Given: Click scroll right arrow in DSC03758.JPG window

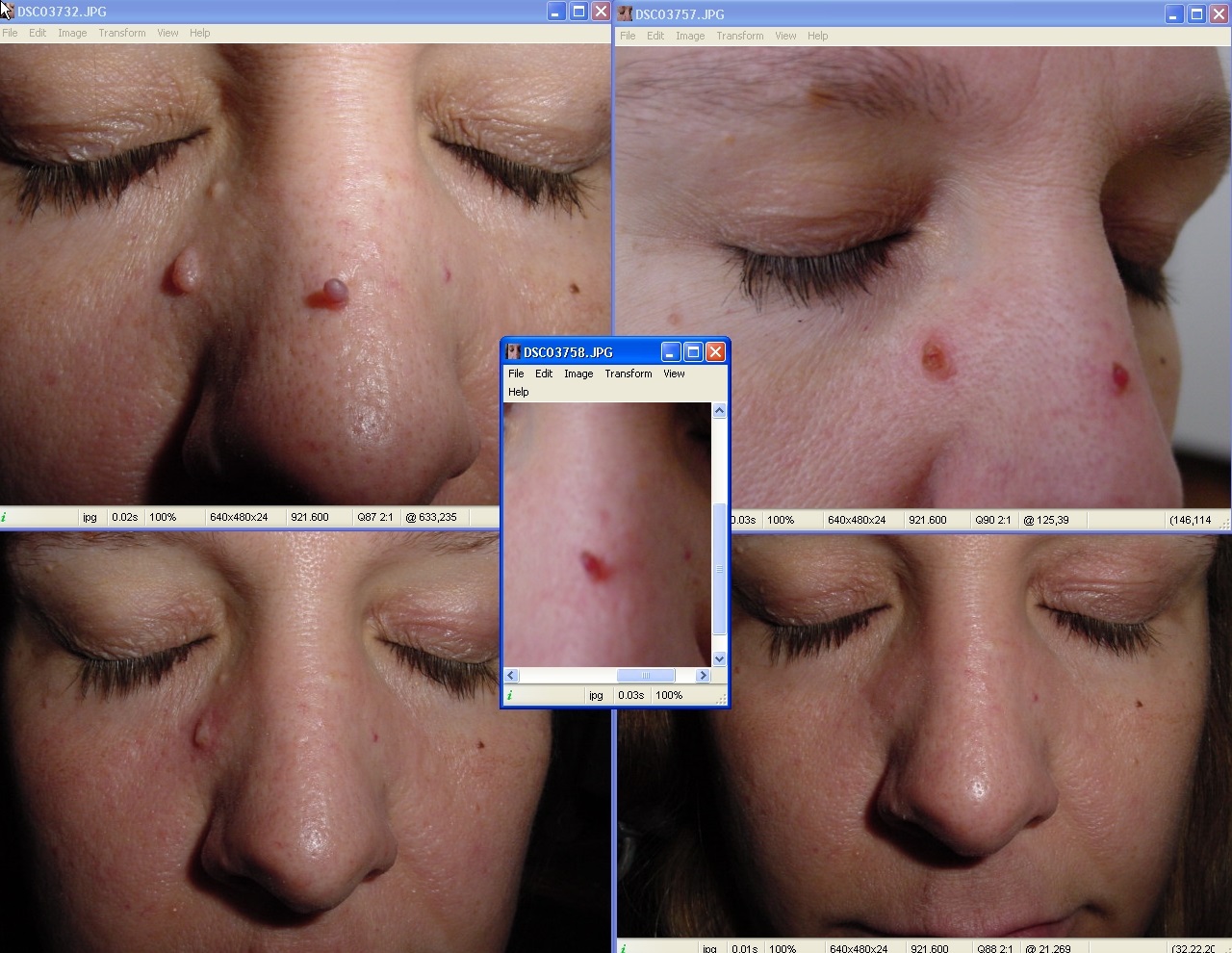Looking at the screenshot, I should pyautogui.click(x=703, y=676).
